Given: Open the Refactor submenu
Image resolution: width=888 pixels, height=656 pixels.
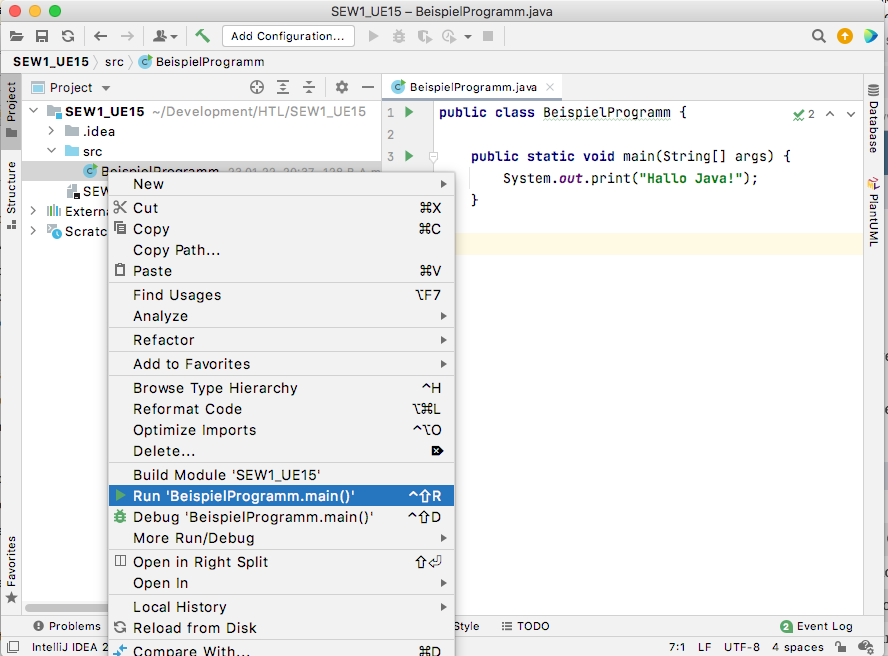Looking at the screenshot, I should [x=281, y=340].
